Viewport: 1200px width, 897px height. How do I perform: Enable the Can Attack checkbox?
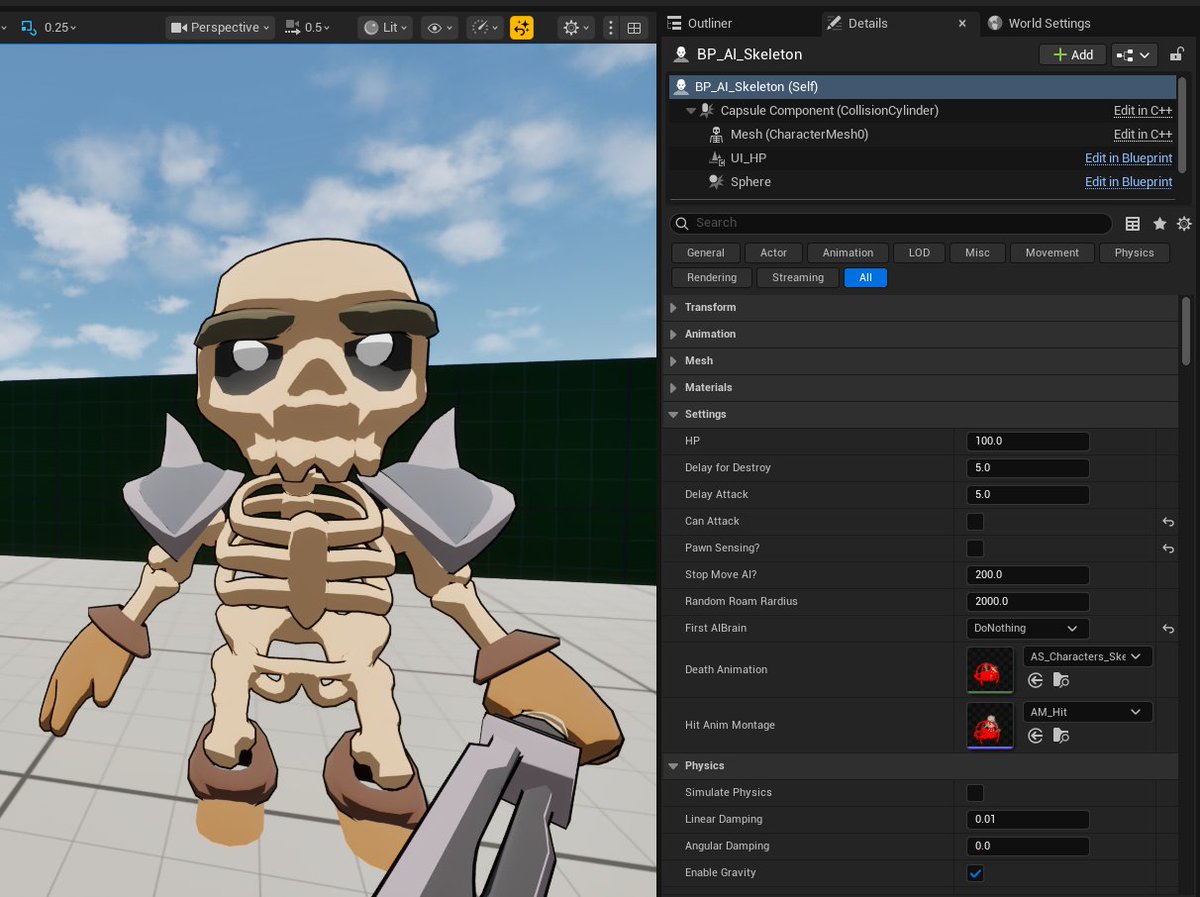(x=974, y=521)
